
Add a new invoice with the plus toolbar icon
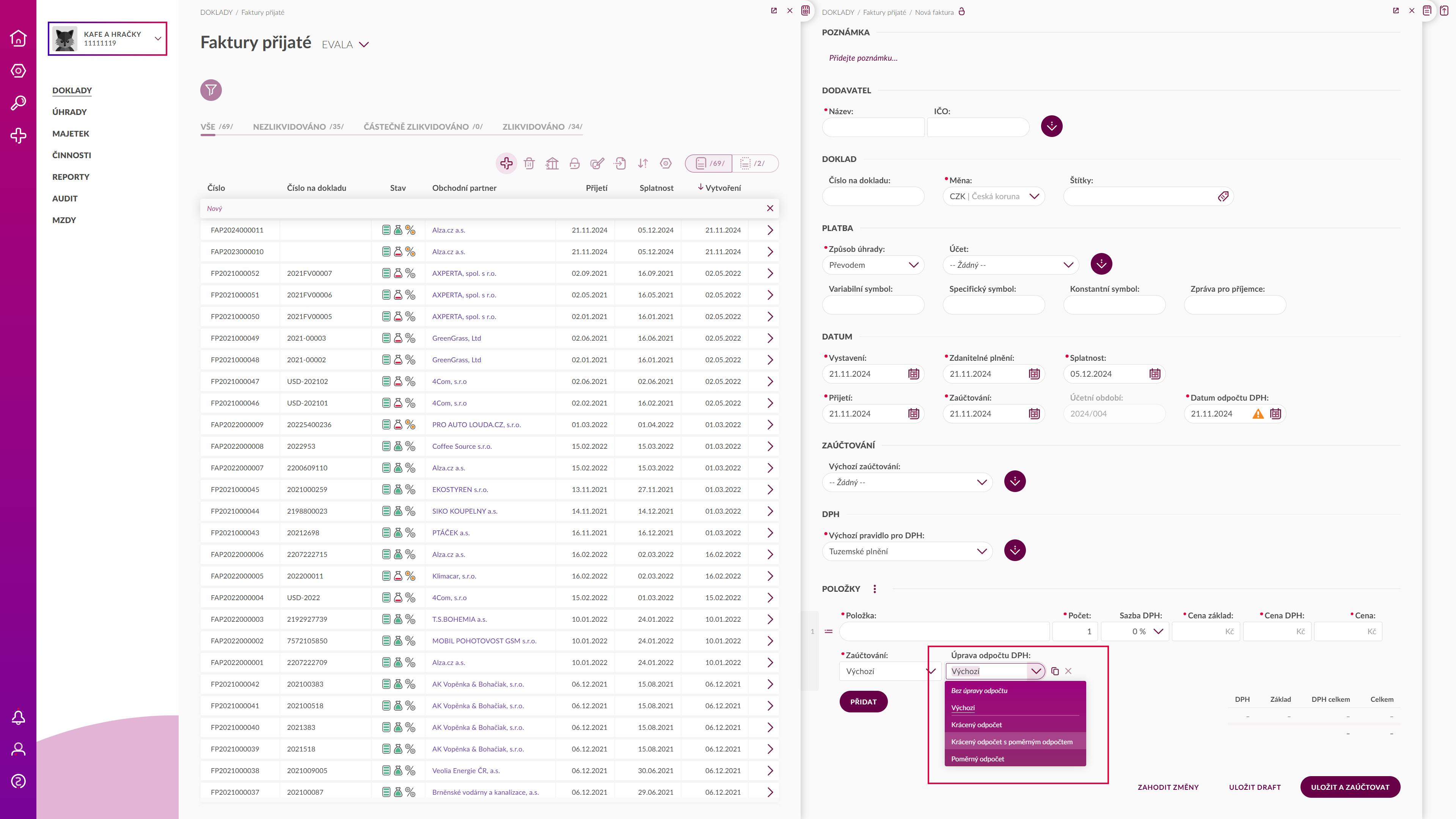coord(506,163)
